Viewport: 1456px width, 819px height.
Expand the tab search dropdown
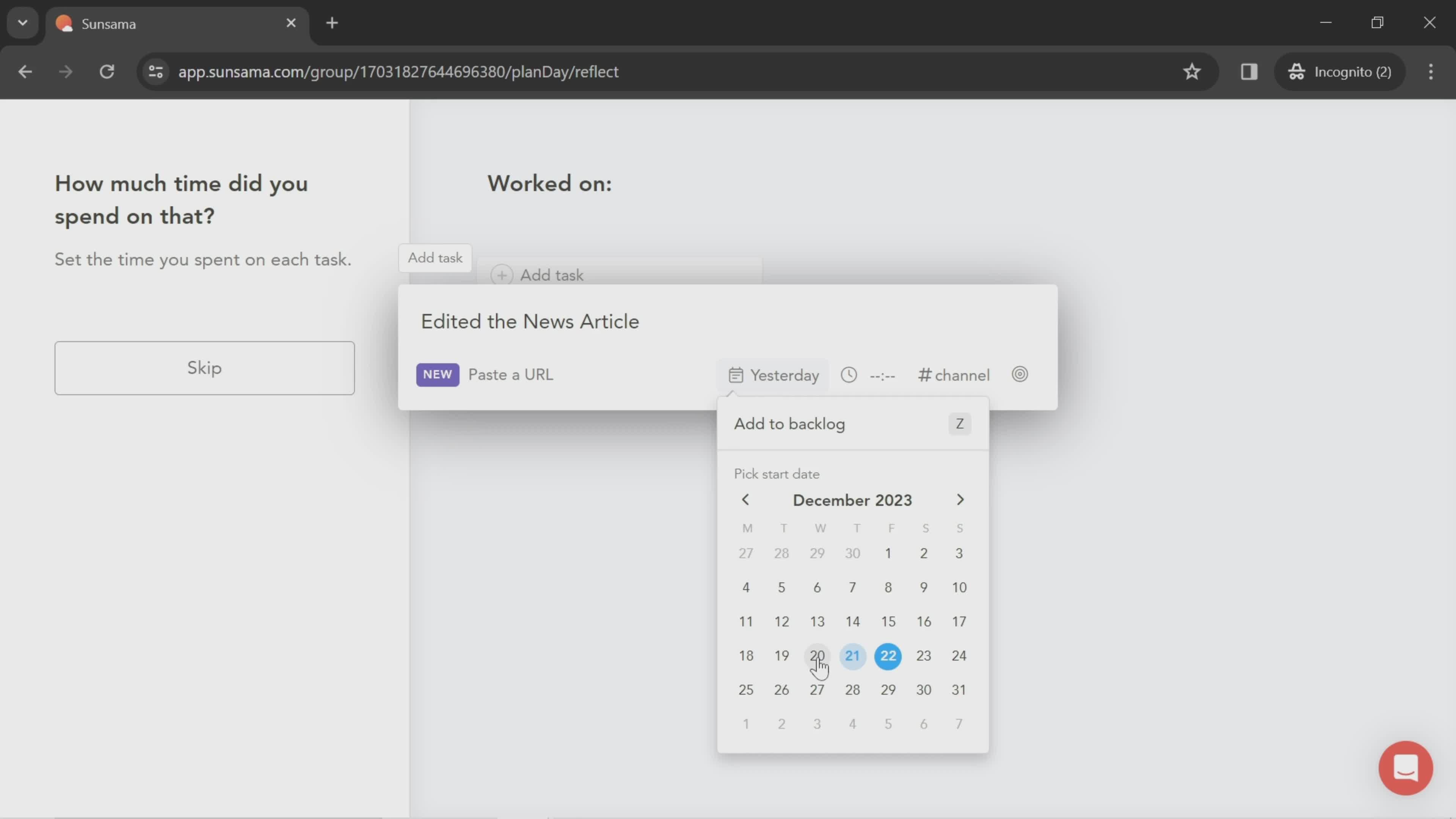coord(23,23)
